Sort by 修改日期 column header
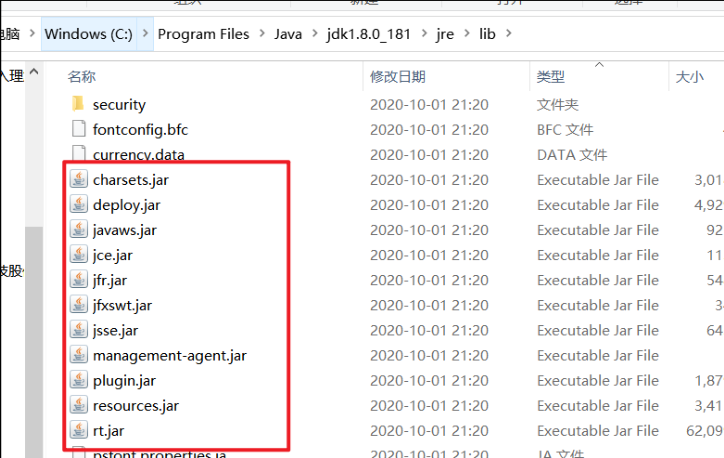The height and width of the screenshot is (458, 724). click(397, 76)
